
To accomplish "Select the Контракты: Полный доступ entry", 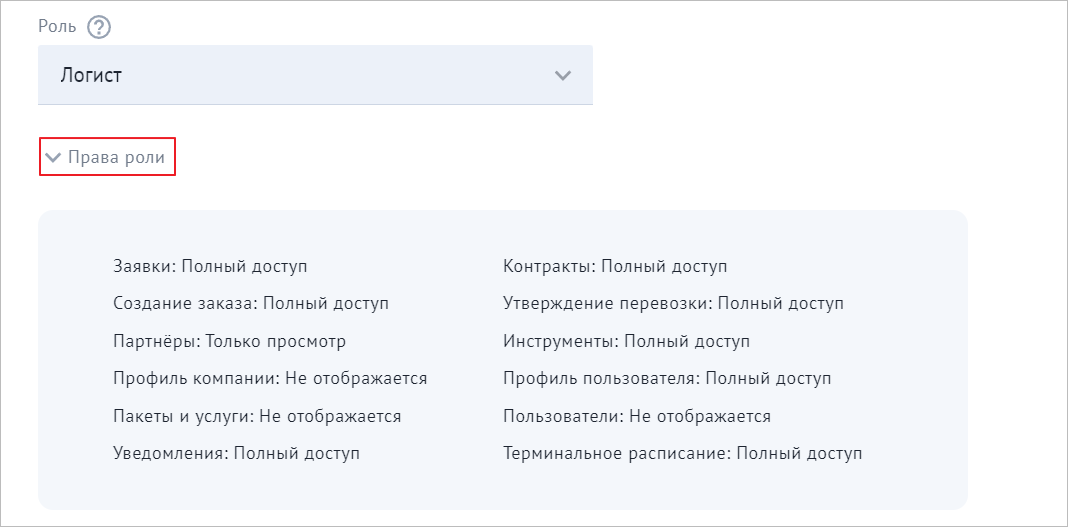I will pos(615,266).
